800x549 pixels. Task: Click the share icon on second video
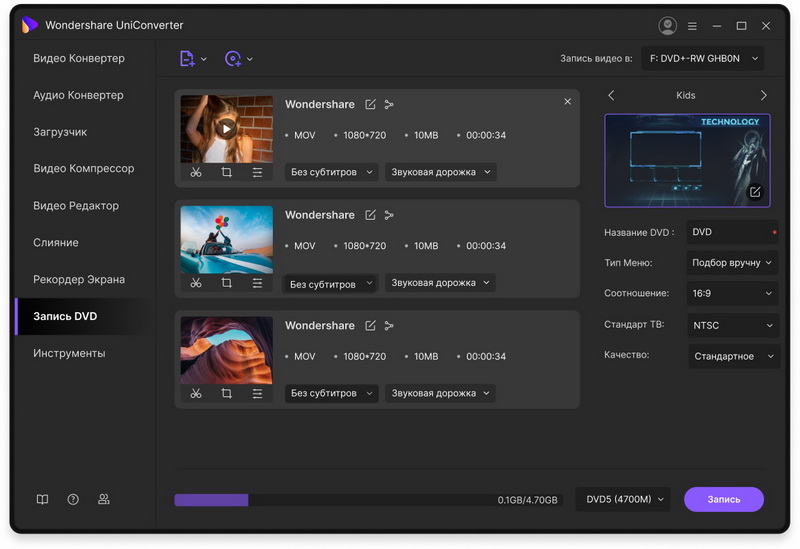(389, 215)
